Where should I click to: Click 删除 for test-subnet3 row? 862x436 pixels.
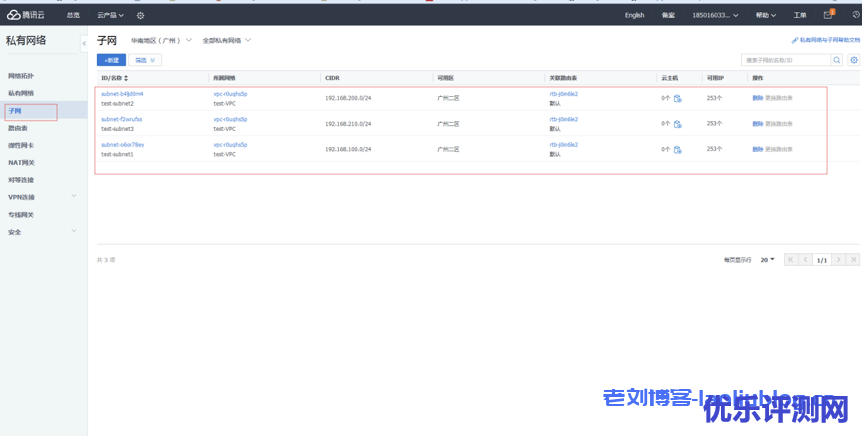[x=757, y=123]
